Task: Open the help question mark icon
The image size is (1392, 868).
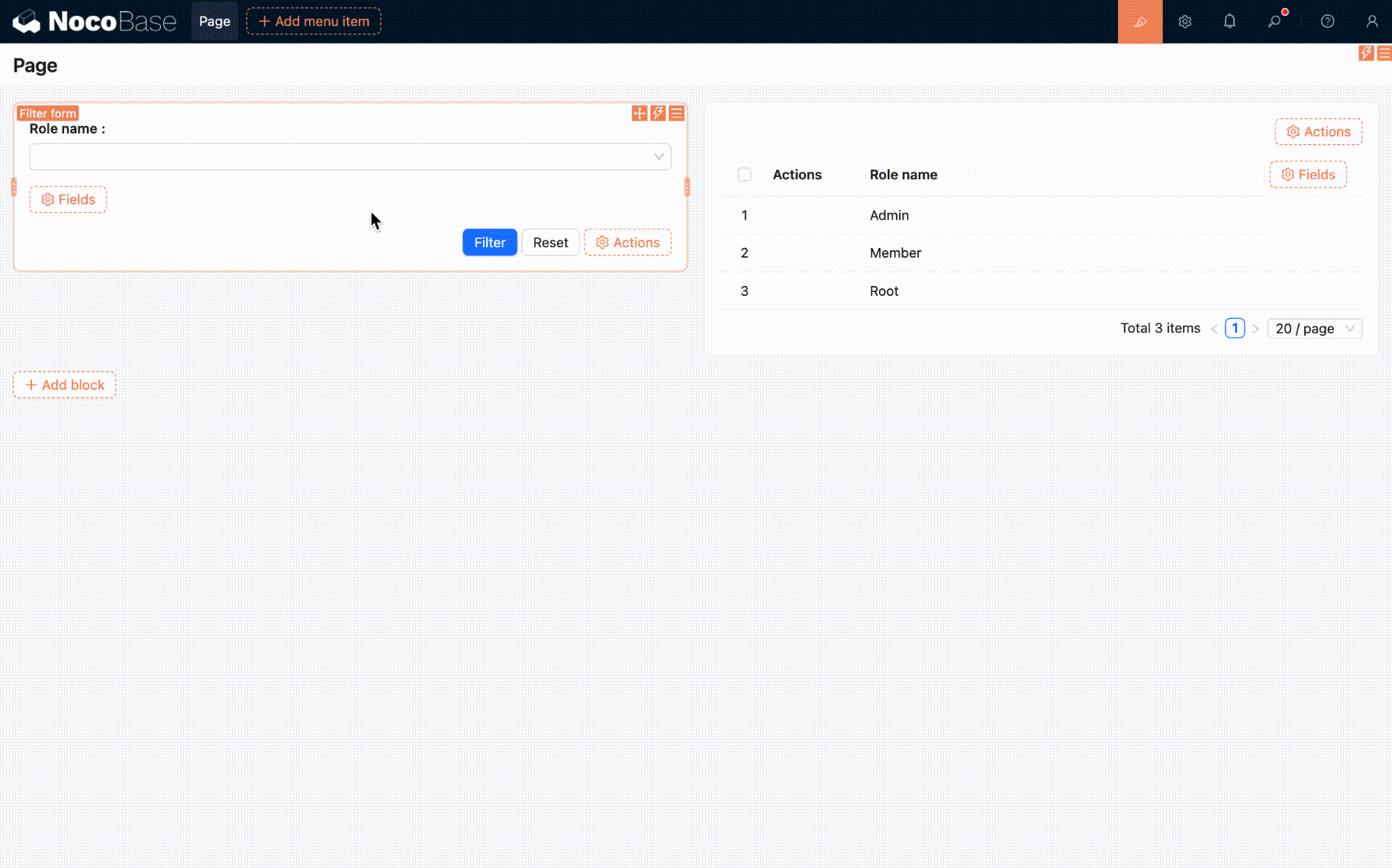Action: coord(1327,21)
